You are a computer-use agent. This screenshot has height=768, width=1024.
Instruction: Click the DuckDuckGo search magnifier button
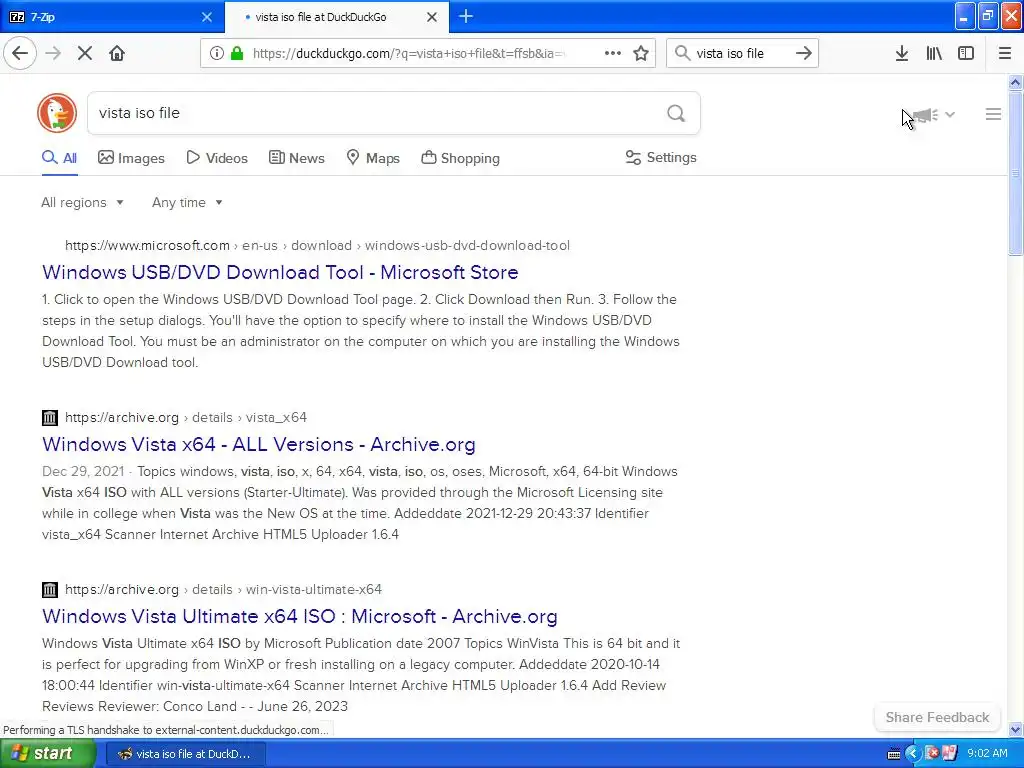tap(676, 113)
